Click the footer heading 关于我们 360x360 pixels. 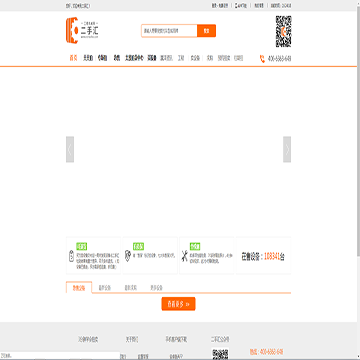(132, 339)
